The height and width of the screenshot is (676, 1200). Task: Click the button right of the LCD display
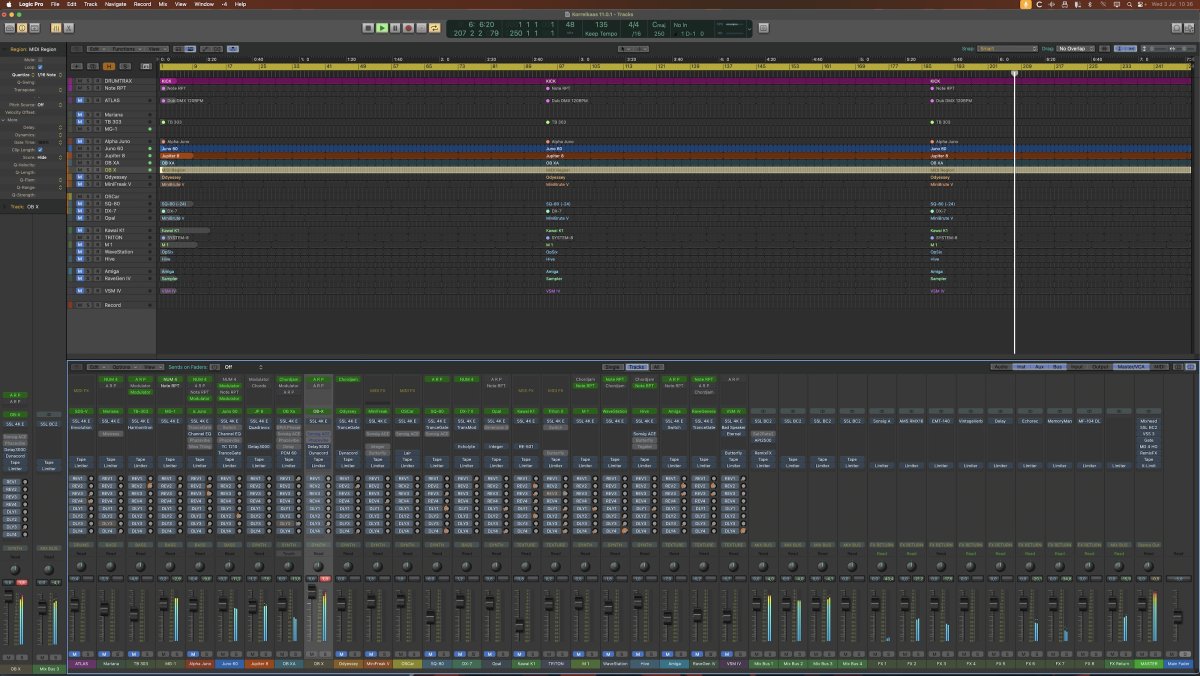763,28
